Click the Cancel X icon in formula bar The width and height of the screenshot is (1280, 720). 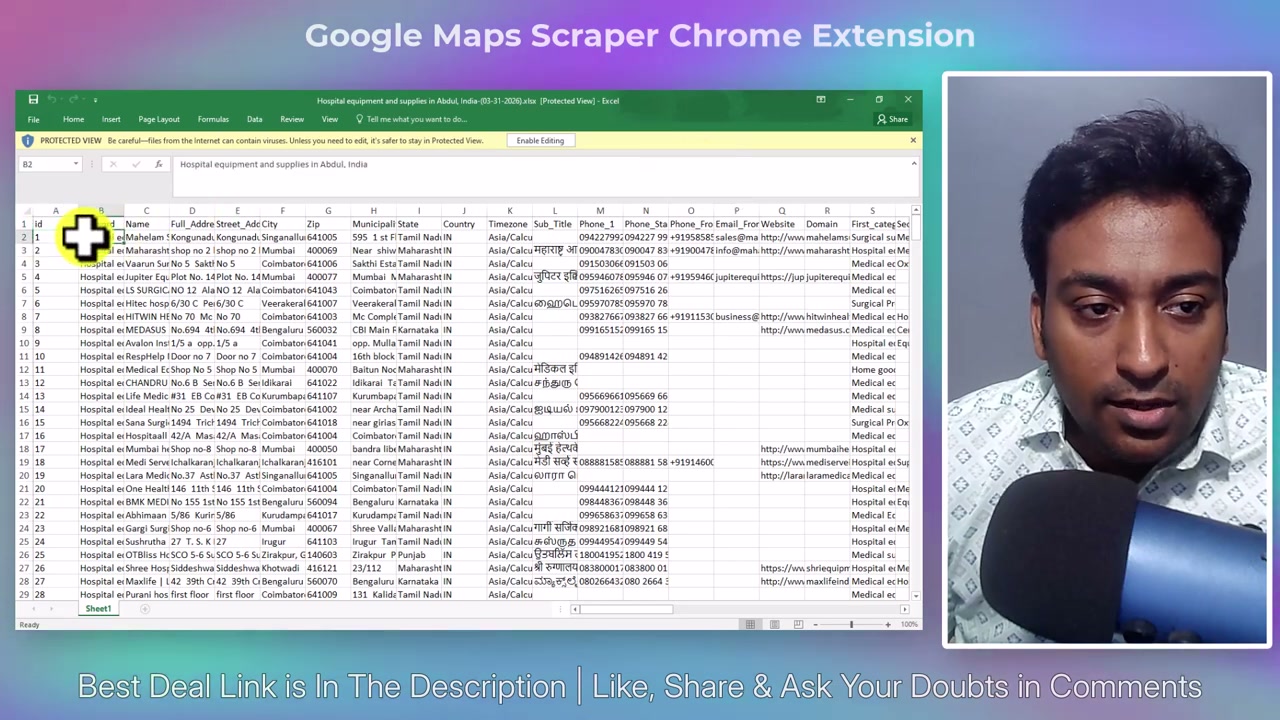113,164
